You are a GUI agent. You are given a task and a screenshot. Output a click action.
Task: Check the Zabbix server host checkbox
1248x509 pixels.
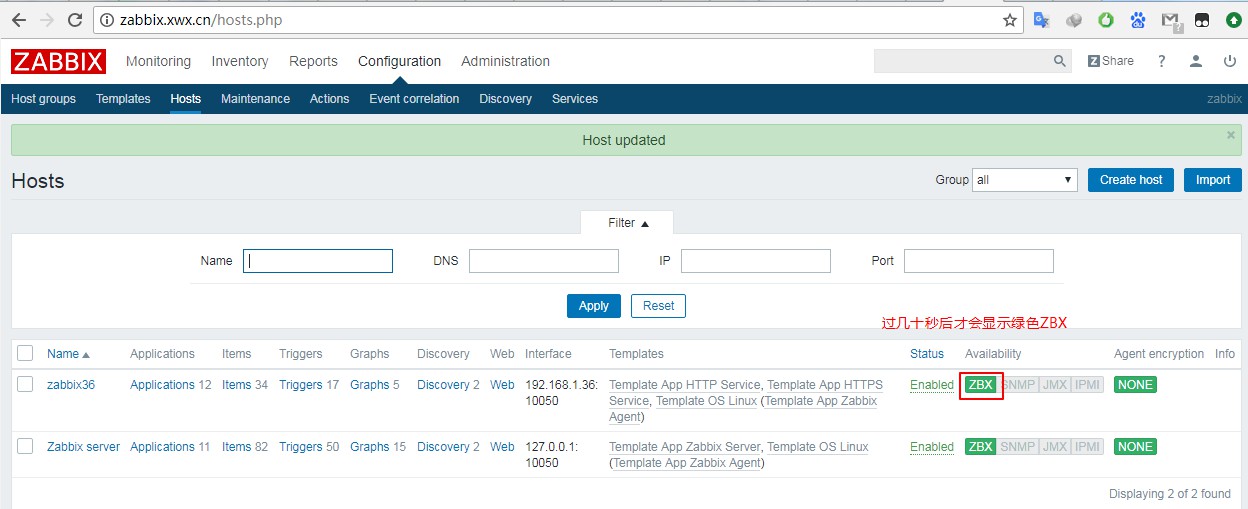click(25, 446)
